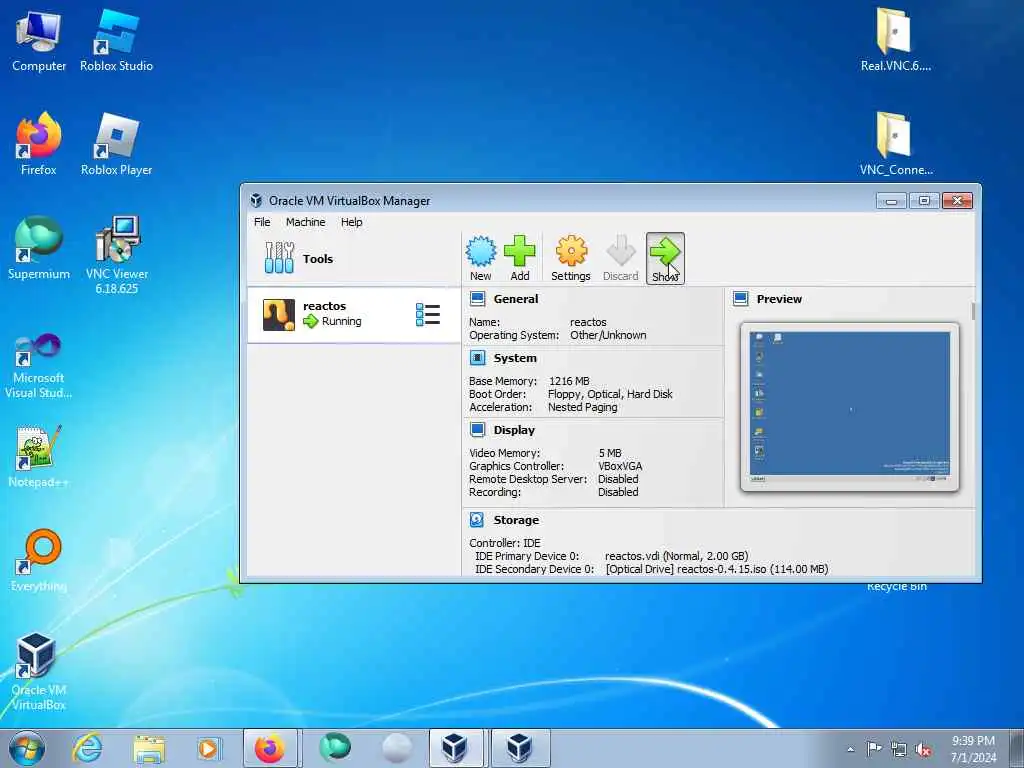1024x768 pixels.
Task: Click the Preview panel monitor icon
Action: 741,299
